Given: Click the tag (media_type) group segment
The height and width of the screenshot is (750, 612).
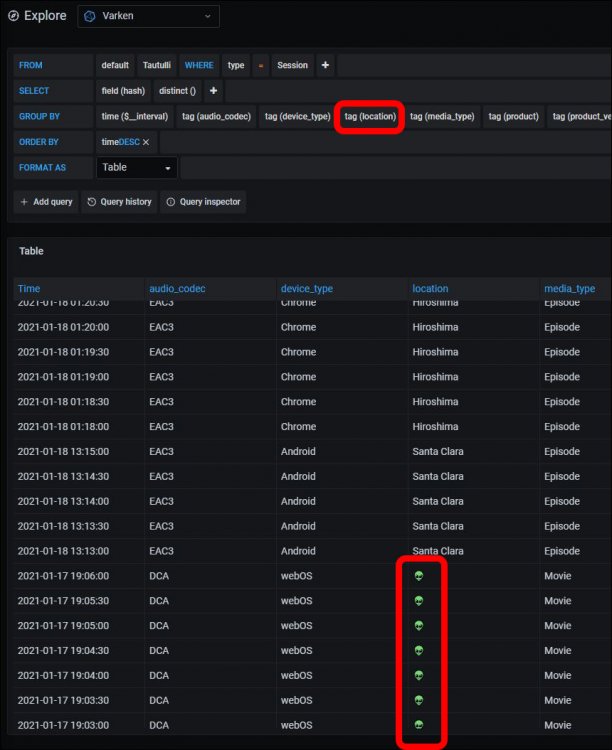Looking at the screenshot, I should pos(442,117).
